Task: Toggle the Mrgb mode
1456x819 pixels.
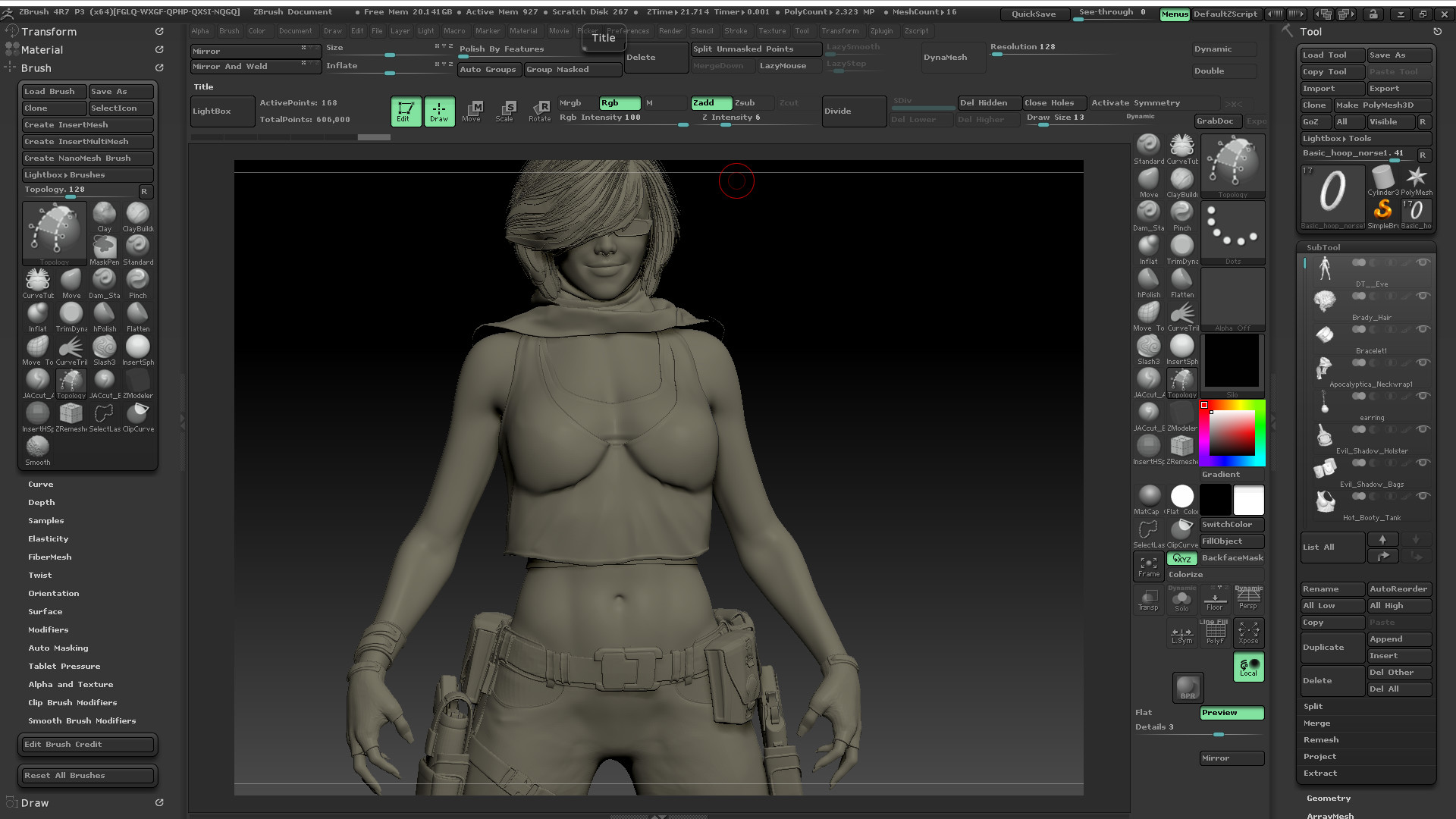Action: (x=577, y=103)
